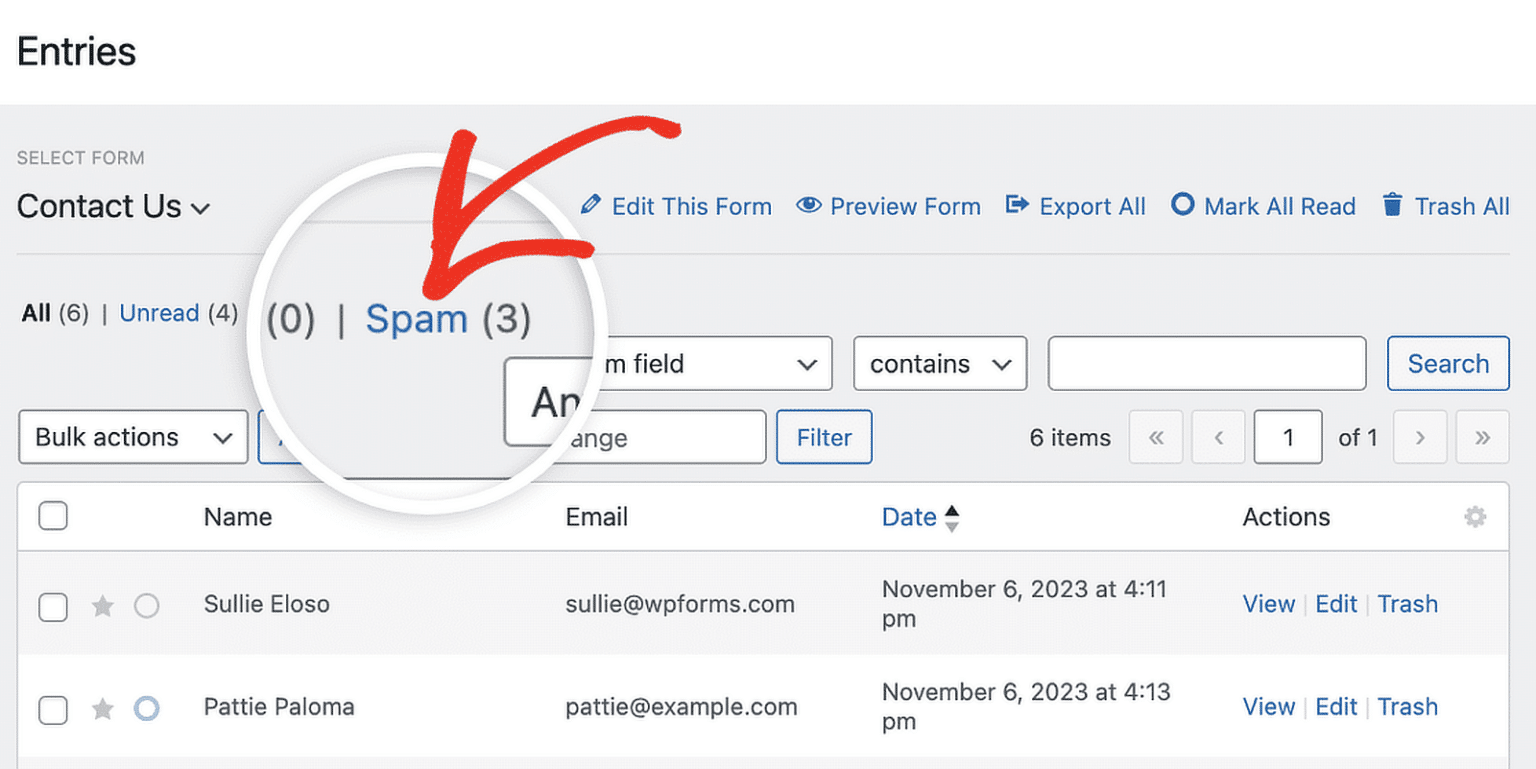The height and width of the screenshot is (769, 1536).
Task: Click the trash icon beside Trash All
Action: (1391, 206)
